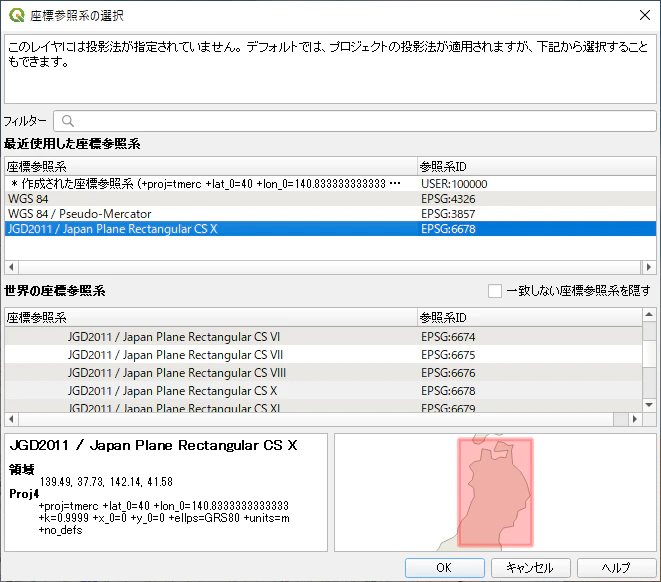Click the EPSG:6674 ID cell
Screen dimensions: 661x582
(x=448, y=337)
